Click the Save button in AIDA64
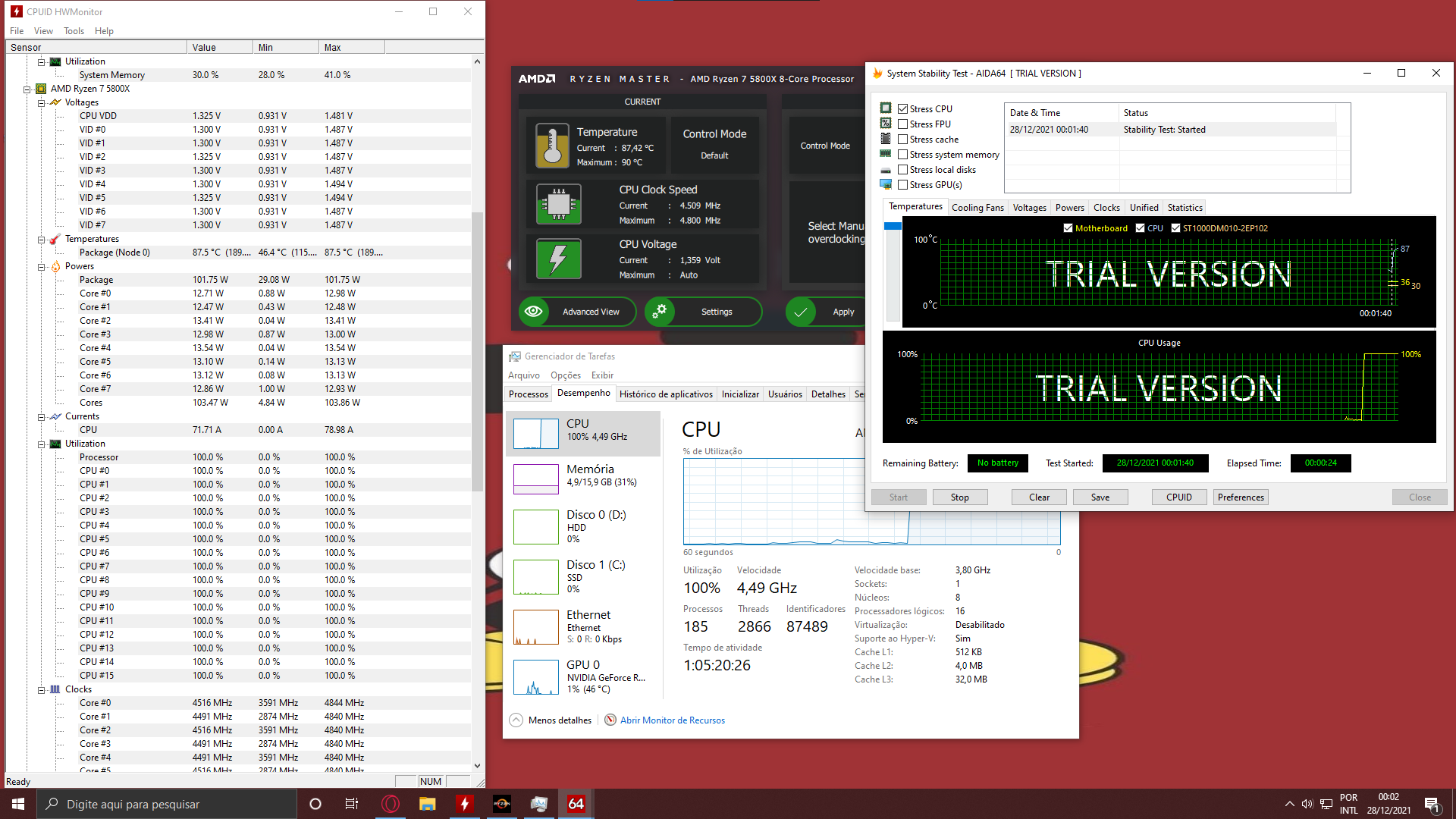 pos(1100,497)
